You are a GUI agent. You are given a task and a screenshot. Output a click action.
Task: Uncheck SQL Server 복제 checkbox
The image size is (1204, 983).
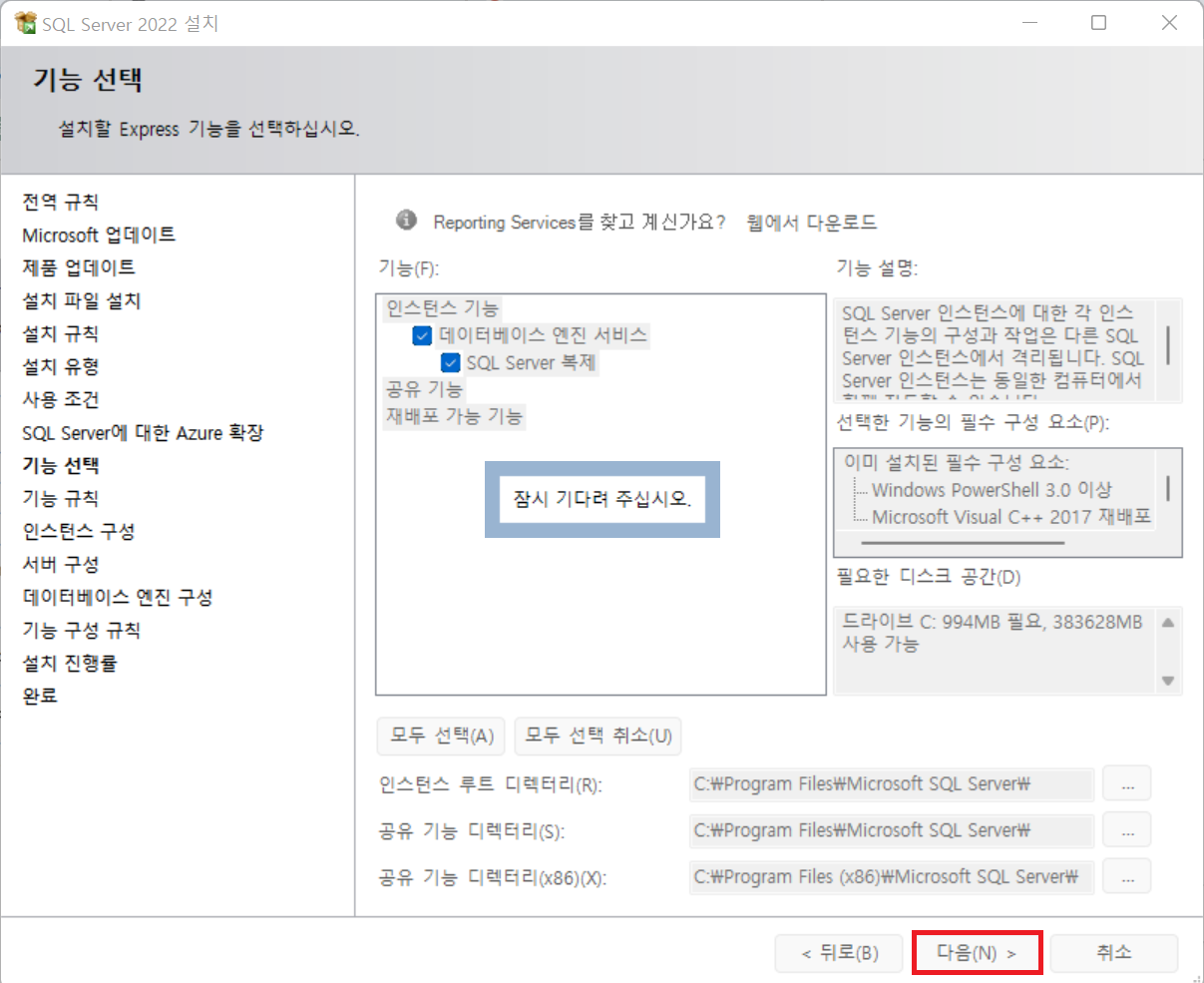(x=450, y=362)
